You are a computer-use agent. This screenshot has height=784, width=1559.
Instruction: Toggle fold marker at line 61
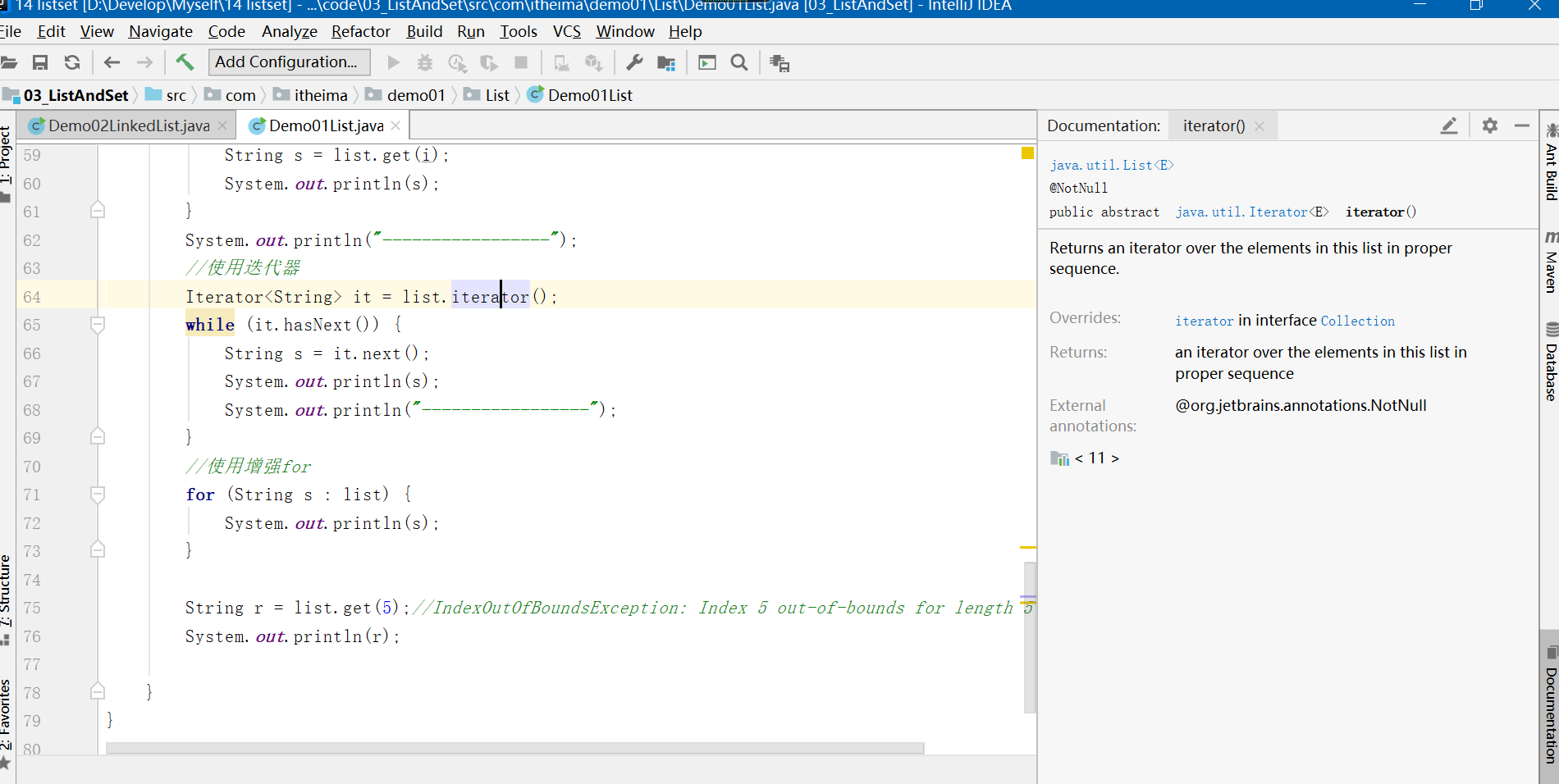coord(98,210)
